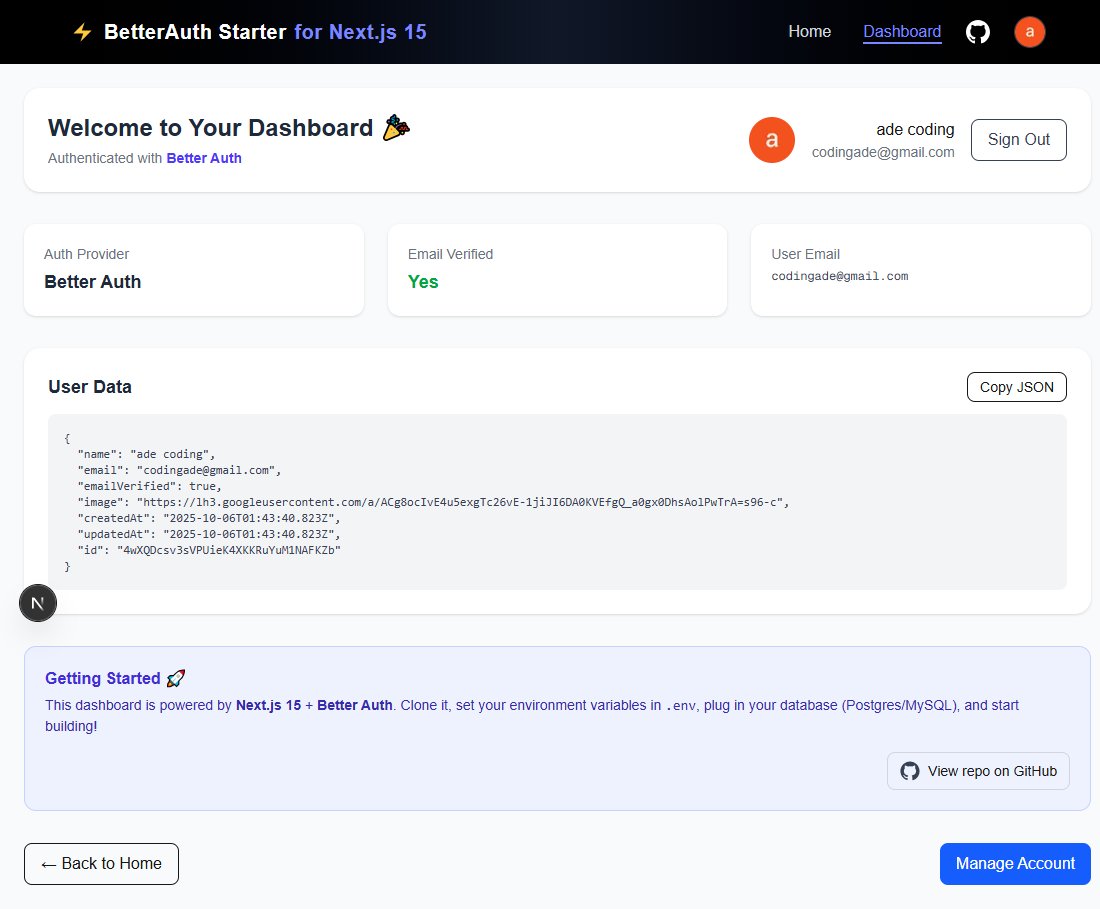Open the GitHub icon in the navbar
Image resolution: width=1100 pixels, height=909 pixels.
[x=977, y=32]
